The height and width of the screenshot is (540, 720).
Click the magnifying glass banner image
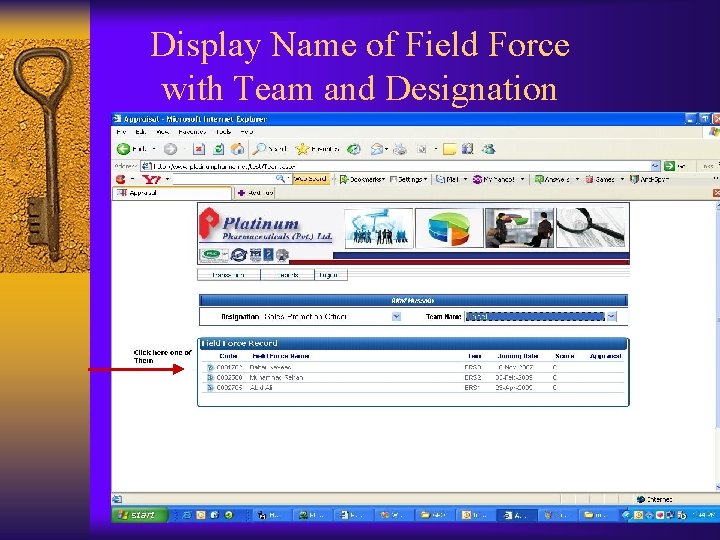coord(591,228)
